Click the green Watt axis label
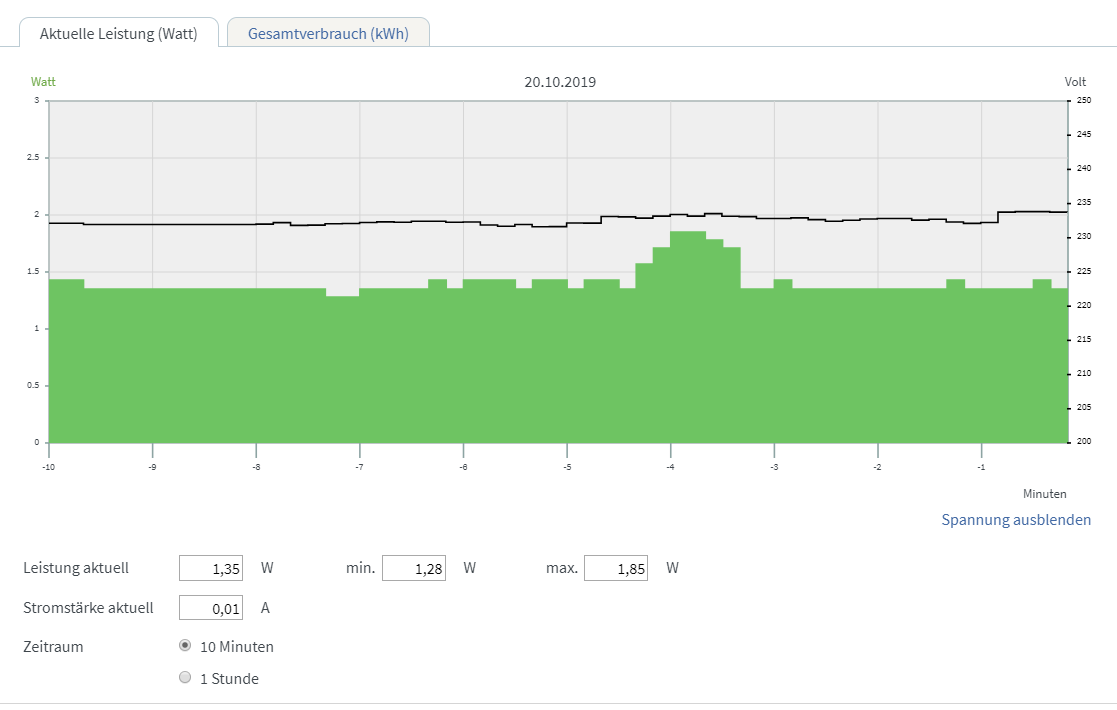 [43, 82]
